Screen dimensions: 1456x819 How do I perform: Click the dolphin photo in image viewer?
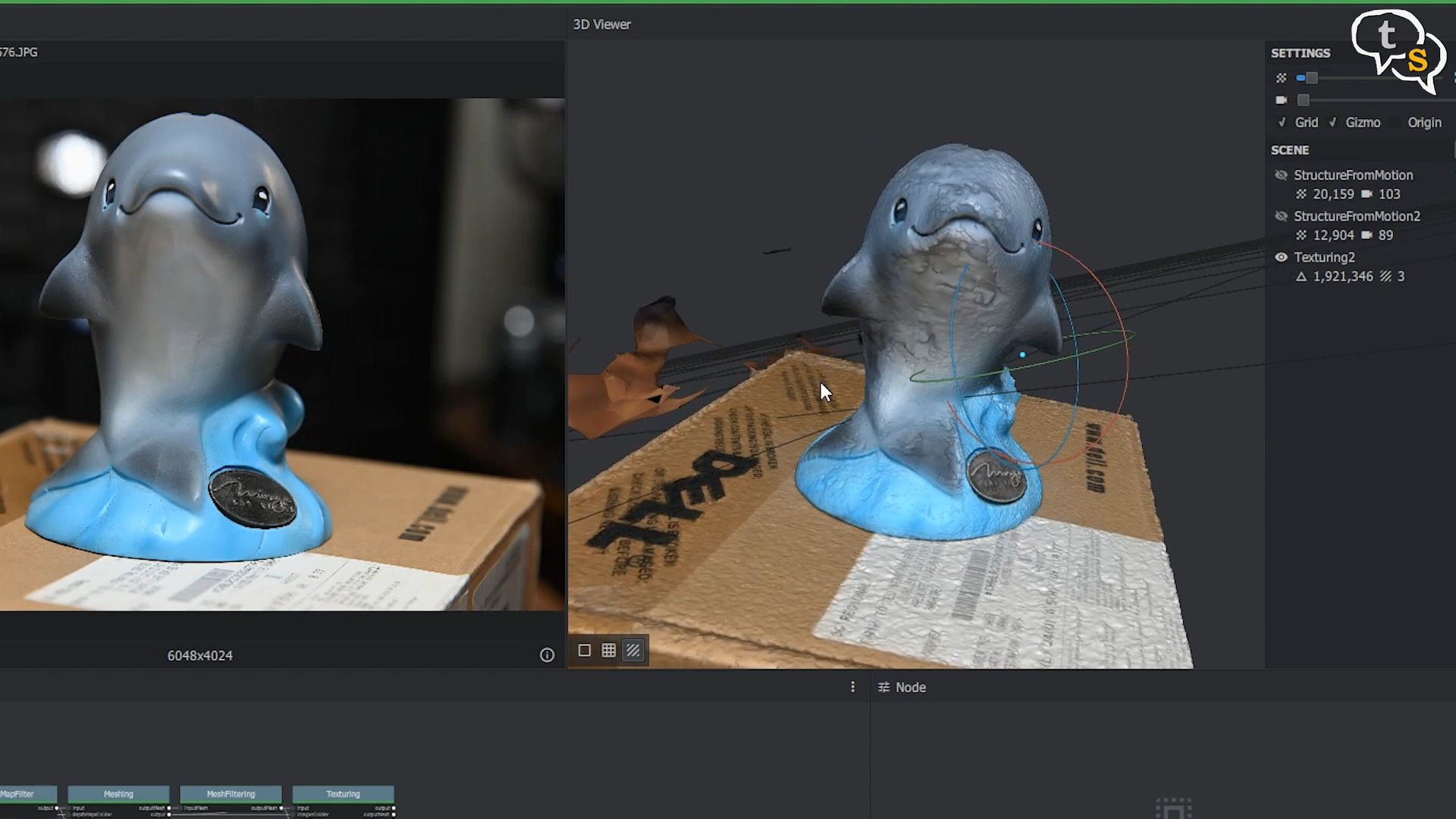click(x=282, y=354)
